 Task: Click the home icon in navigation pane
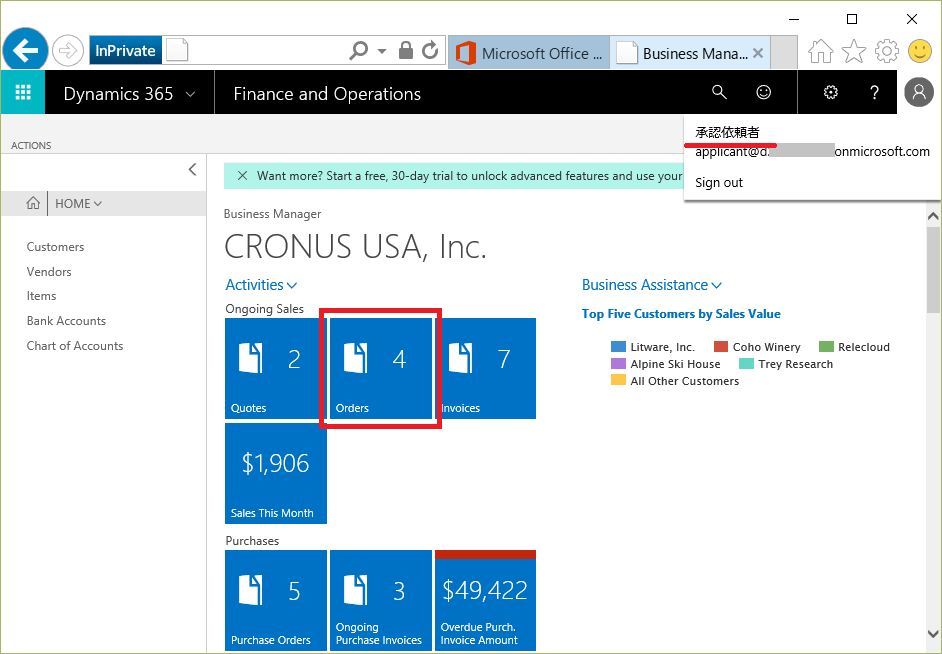[33, 204]
